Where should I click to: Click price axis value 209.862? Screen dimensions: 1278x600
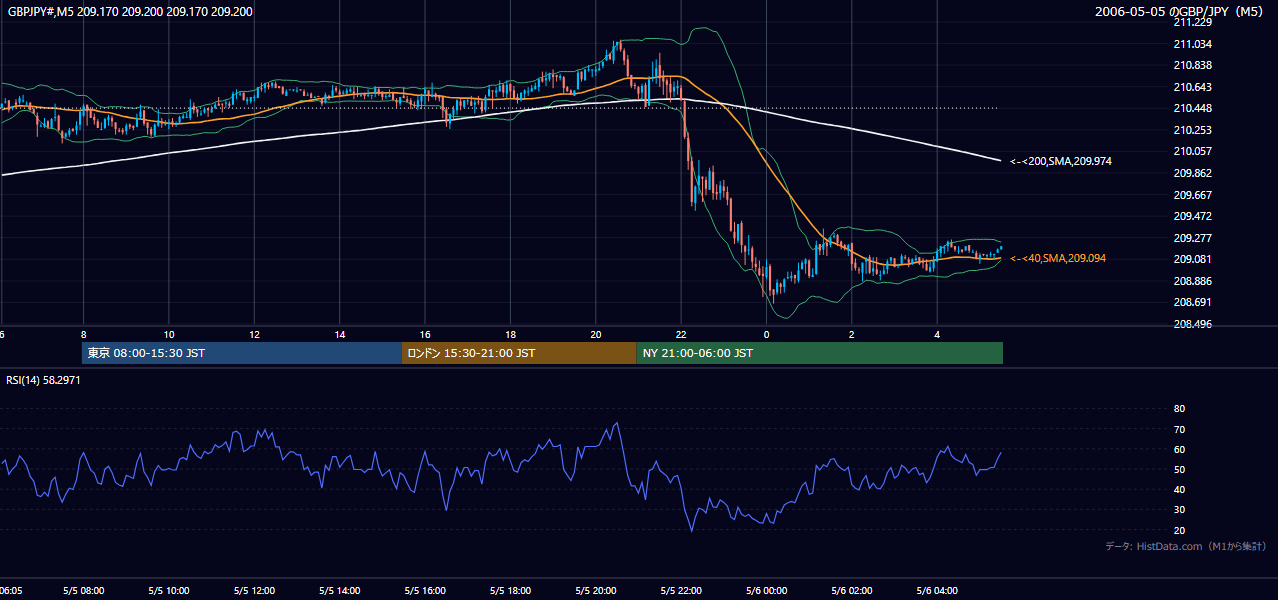(x=1191, y=173)
